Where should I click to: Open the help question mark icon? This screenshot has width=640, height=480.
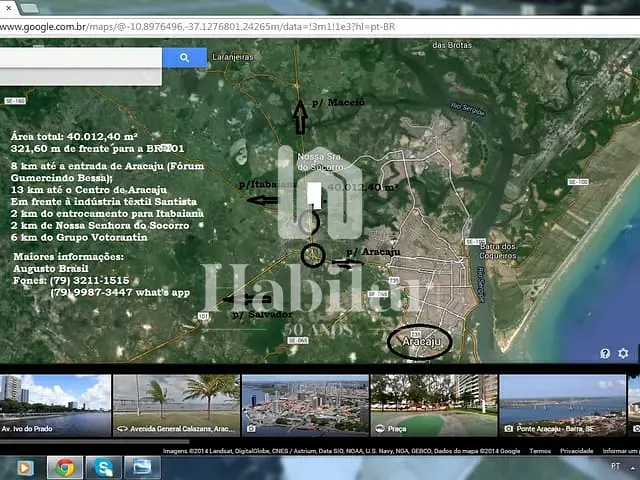605,353
